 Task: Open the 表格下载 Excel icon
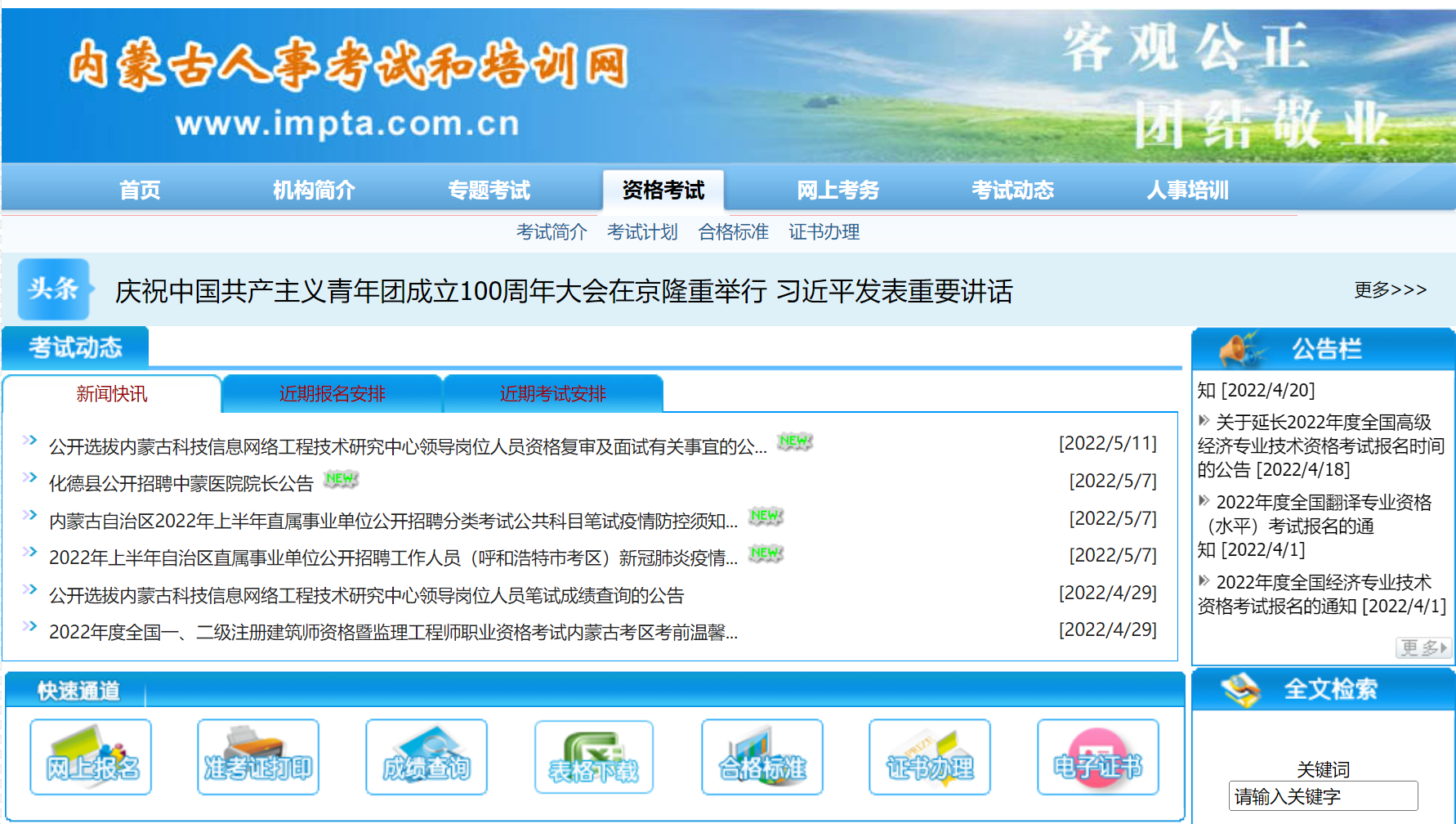click(x=594, y=757)
